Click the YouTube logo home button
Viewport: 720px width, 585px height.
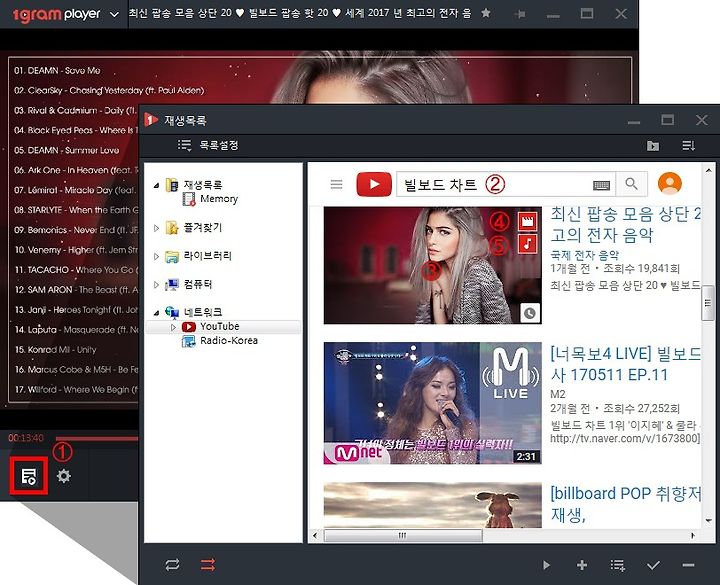pyautogui.click(x=374, y=184)
